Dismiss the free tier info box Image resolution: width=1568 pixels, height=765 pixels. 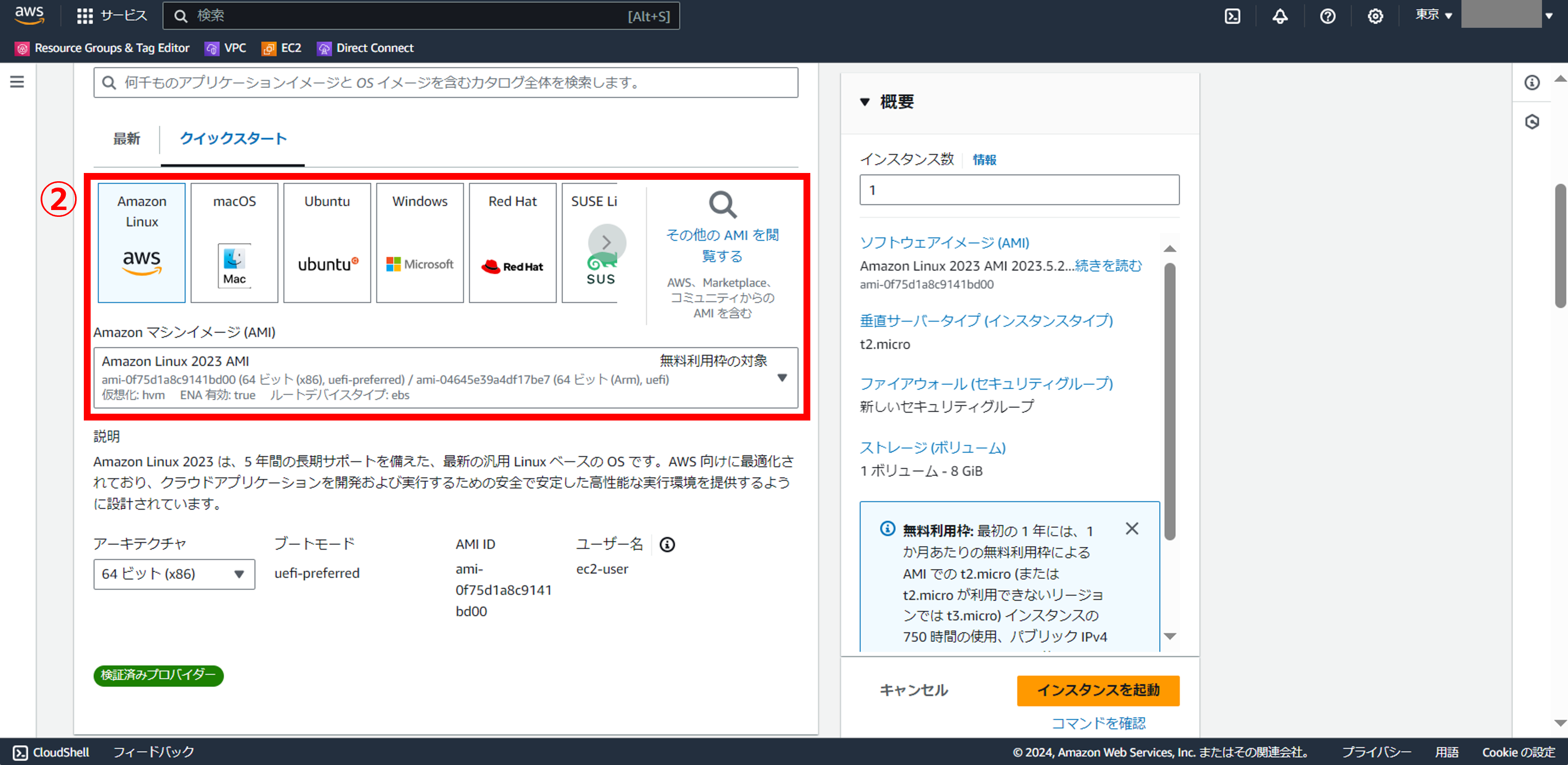click(x=1131, y=528)
